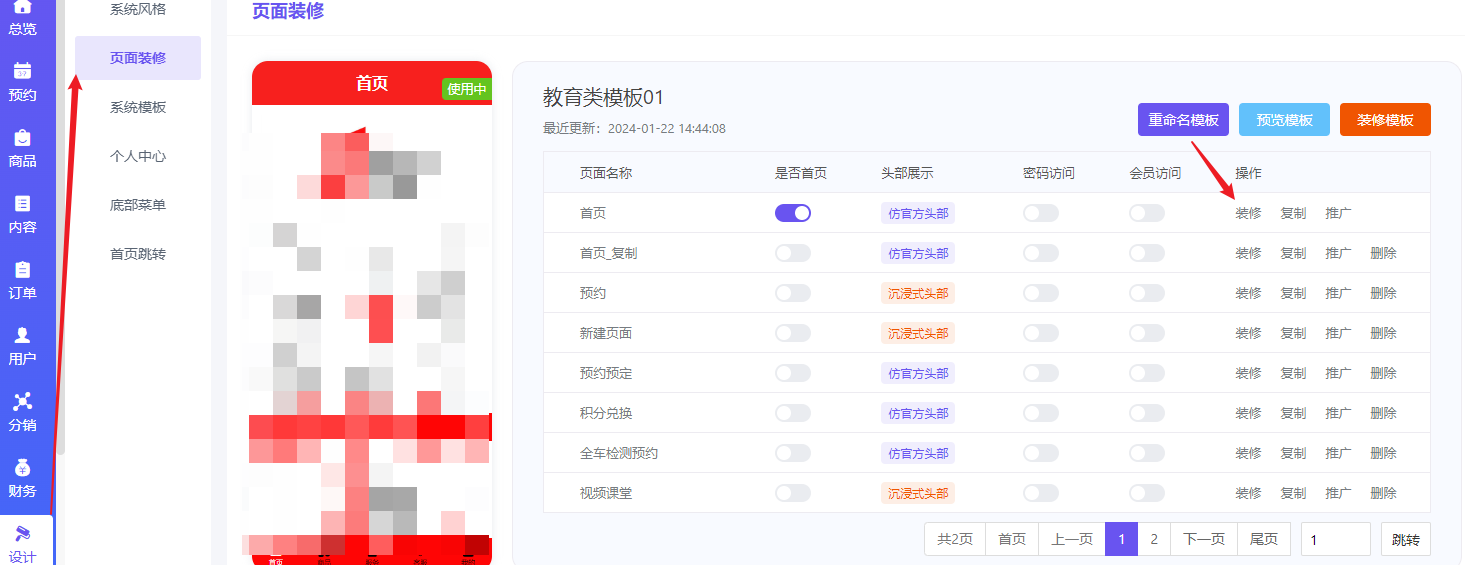The height and width of the screenshot is (565, 1465).
Task: Enable 是否首页 for the 全车检测预约 row
Action: 793,453
